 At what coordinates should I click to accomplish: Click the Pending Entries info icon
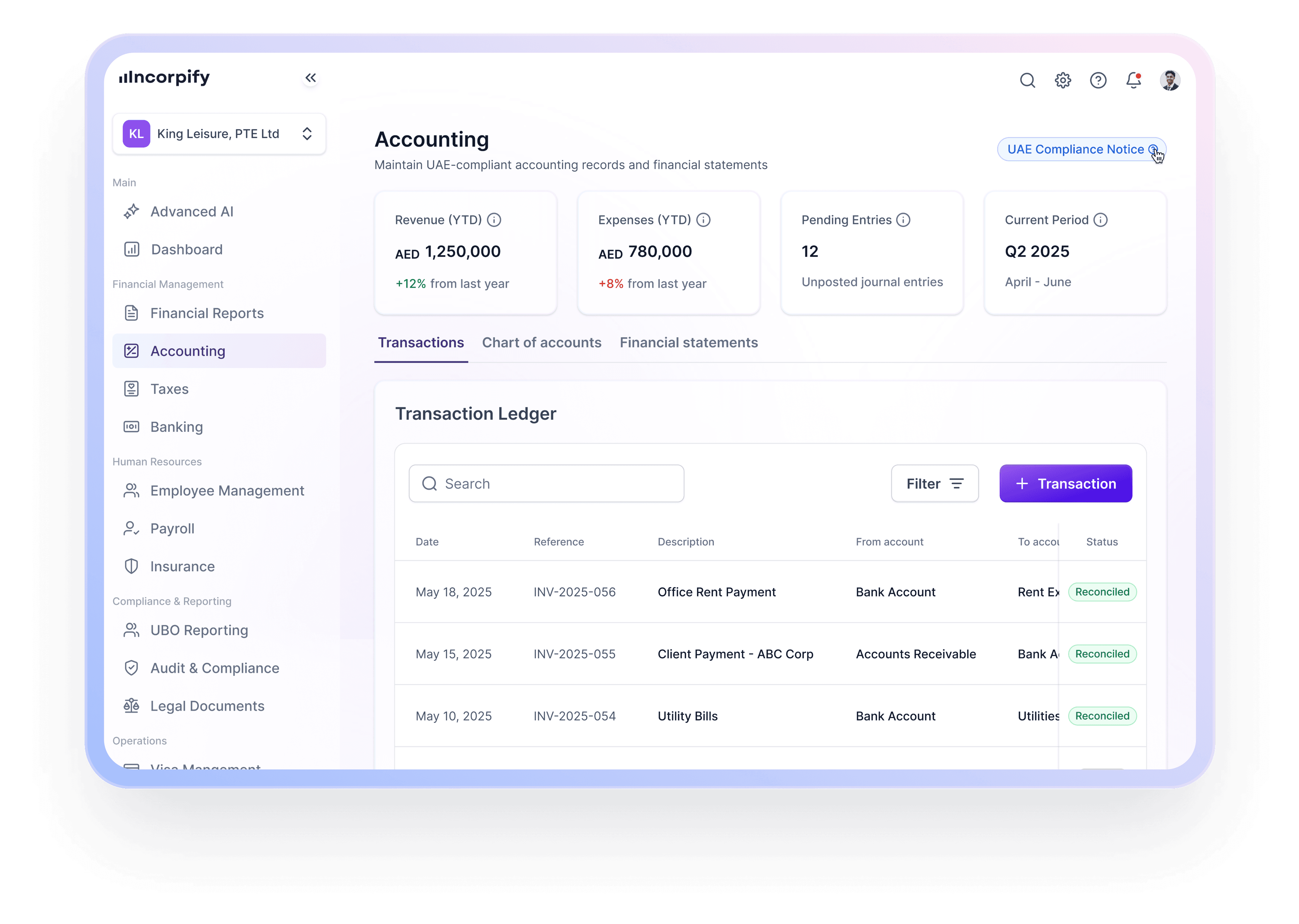coord(903,220)
